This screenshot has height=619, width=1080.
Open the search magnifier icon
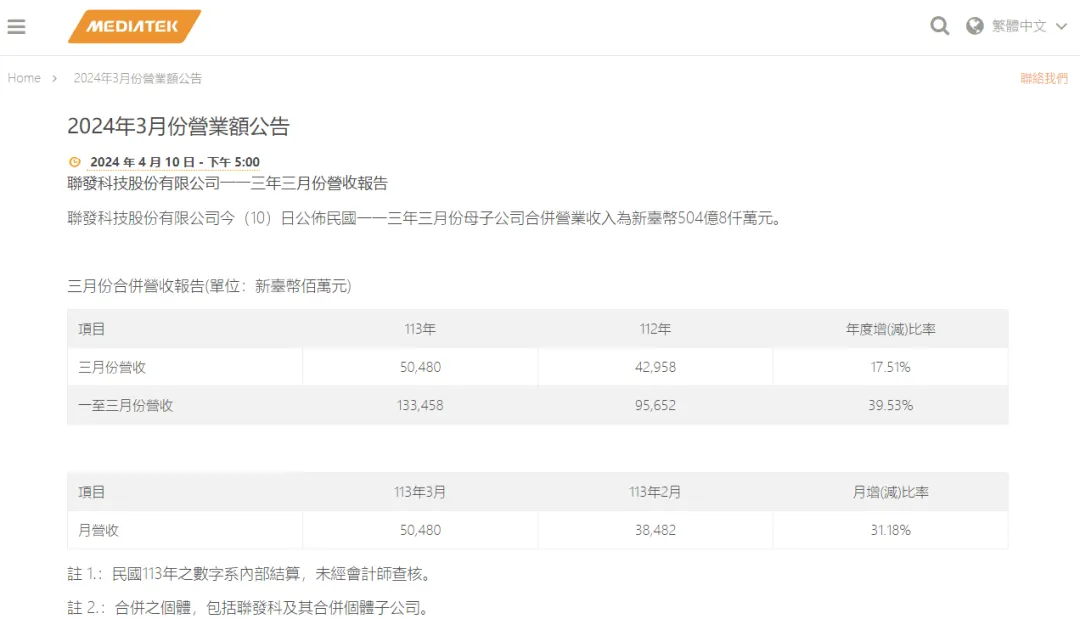coord(939,26)
